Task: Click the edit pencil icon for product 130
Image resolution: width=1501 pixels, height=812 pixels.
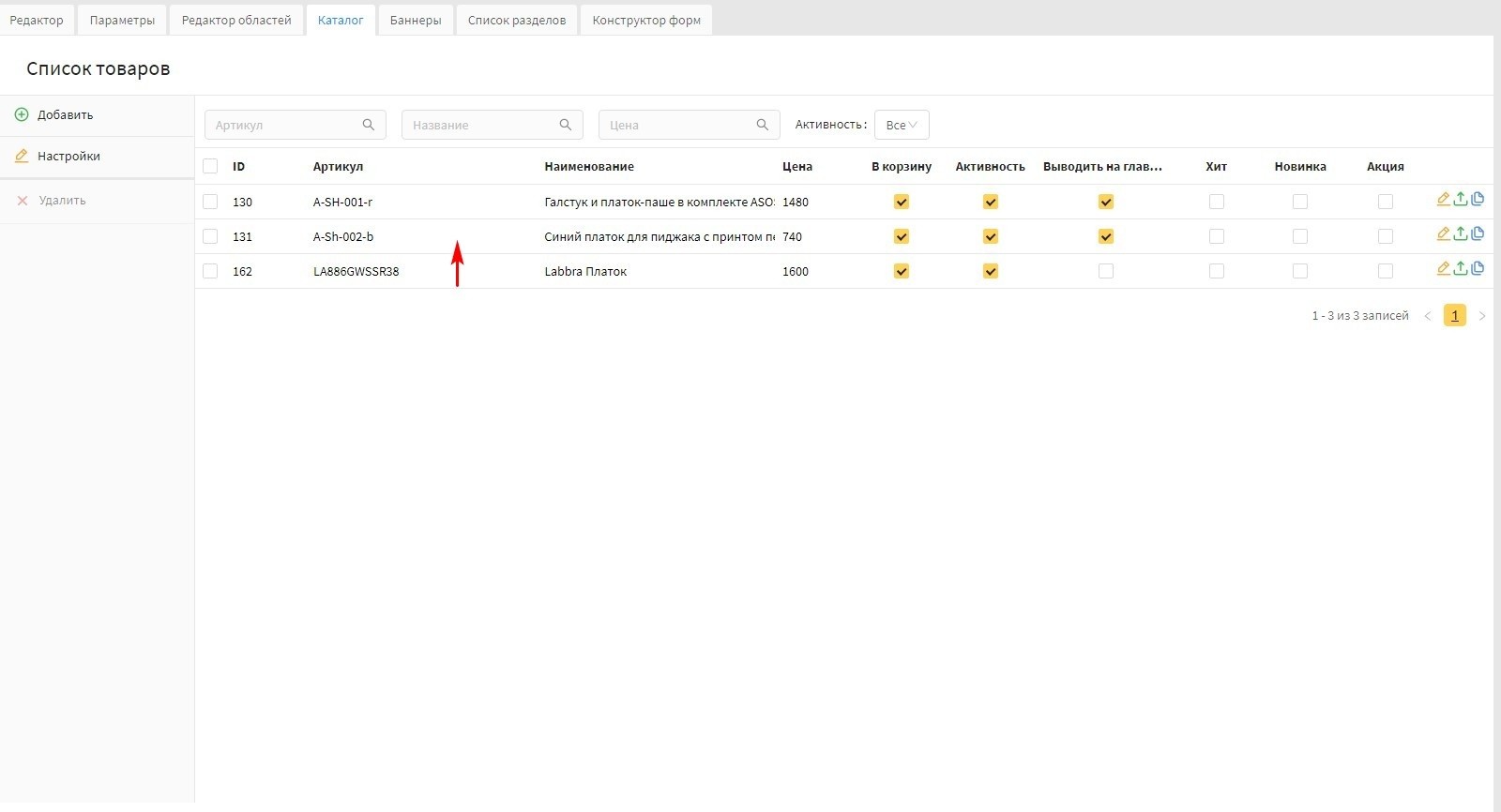Action: click(x=1443, y=199)
